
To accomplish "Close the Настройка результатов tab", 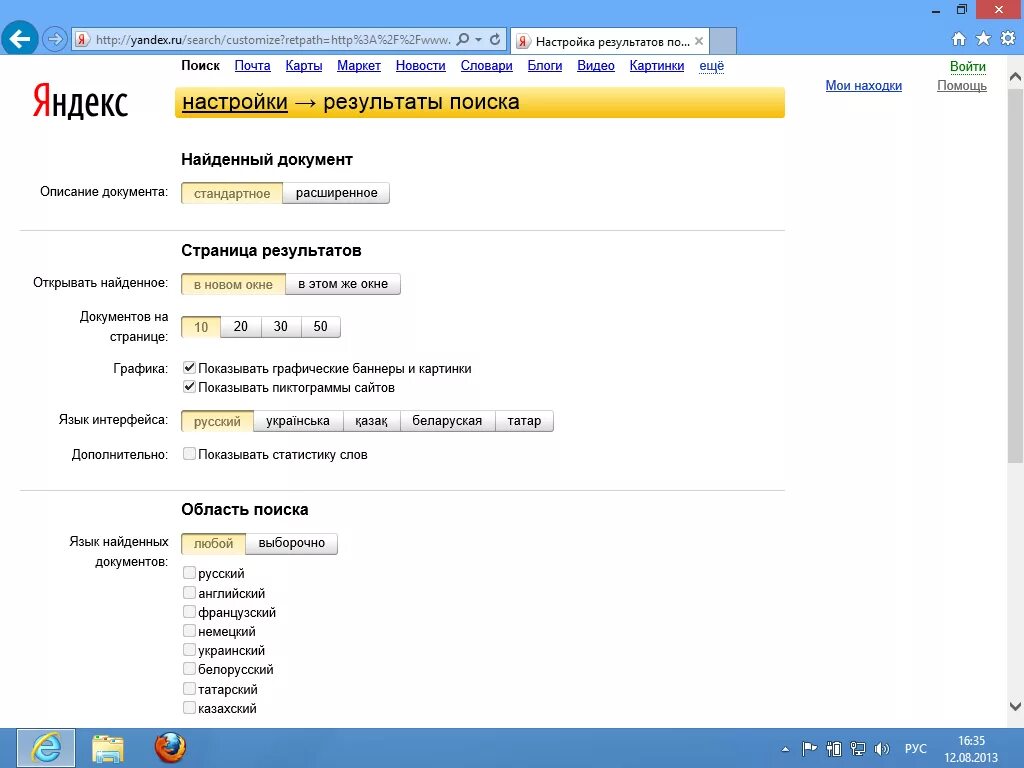I will pos(699,41).
